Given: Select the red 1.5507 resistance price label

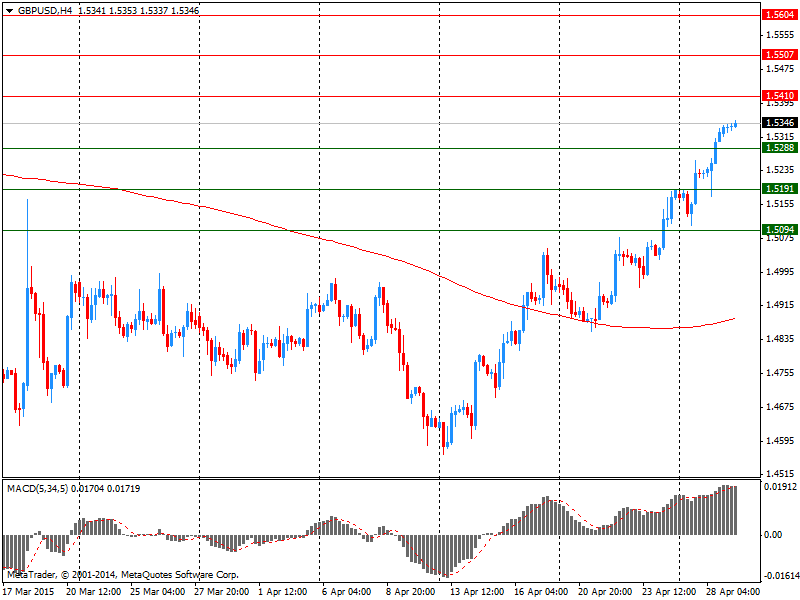Looking at the screenshot, I should pyautogui.click(x=780, y=55).
